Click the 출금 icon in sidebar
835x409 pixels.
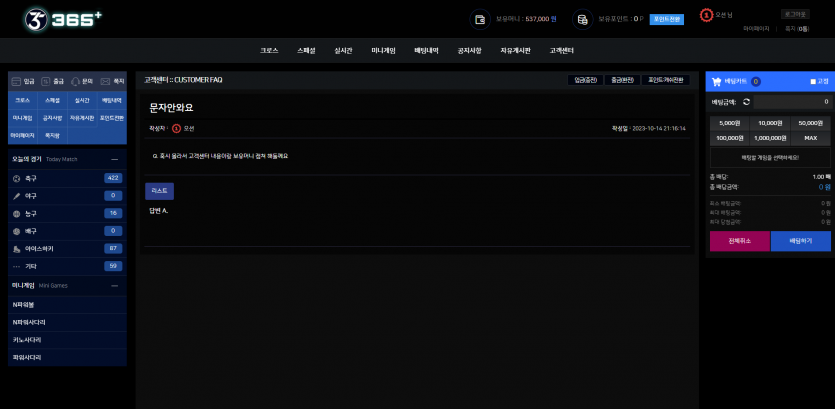(x=46, y=81)
